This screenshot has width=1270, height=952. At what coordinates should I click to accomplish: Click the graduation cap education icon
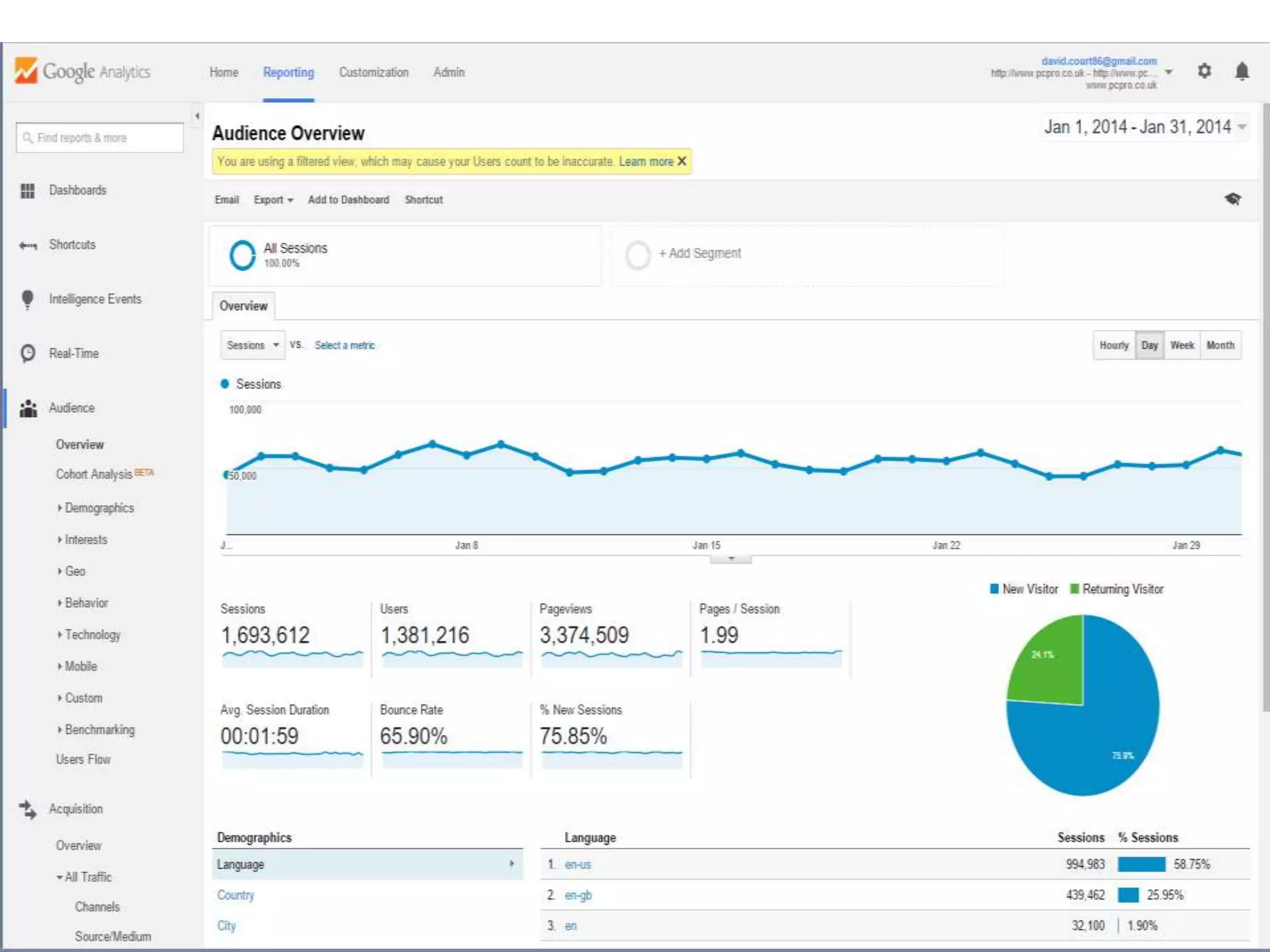(1233, 199)
